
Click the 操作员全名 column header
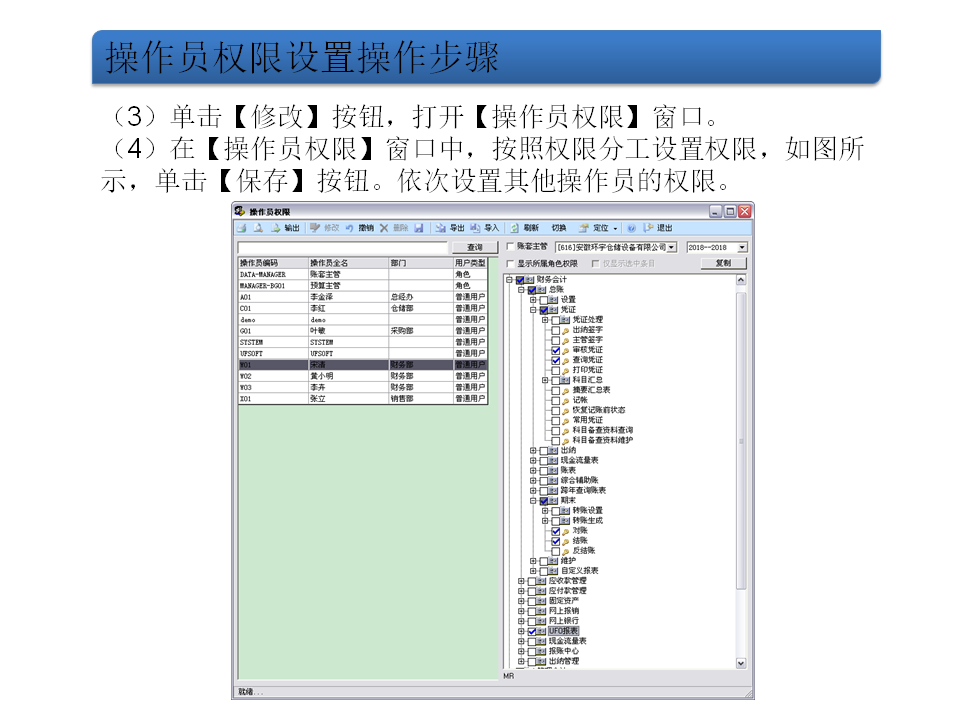pos(348,263)
